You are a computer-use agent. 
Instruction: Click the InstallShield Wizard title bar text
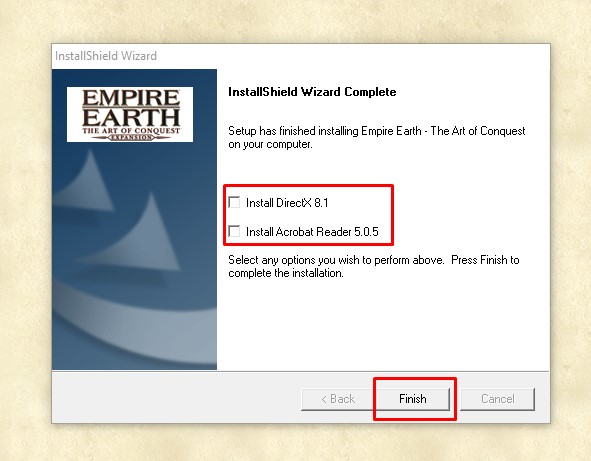point(106,56)
